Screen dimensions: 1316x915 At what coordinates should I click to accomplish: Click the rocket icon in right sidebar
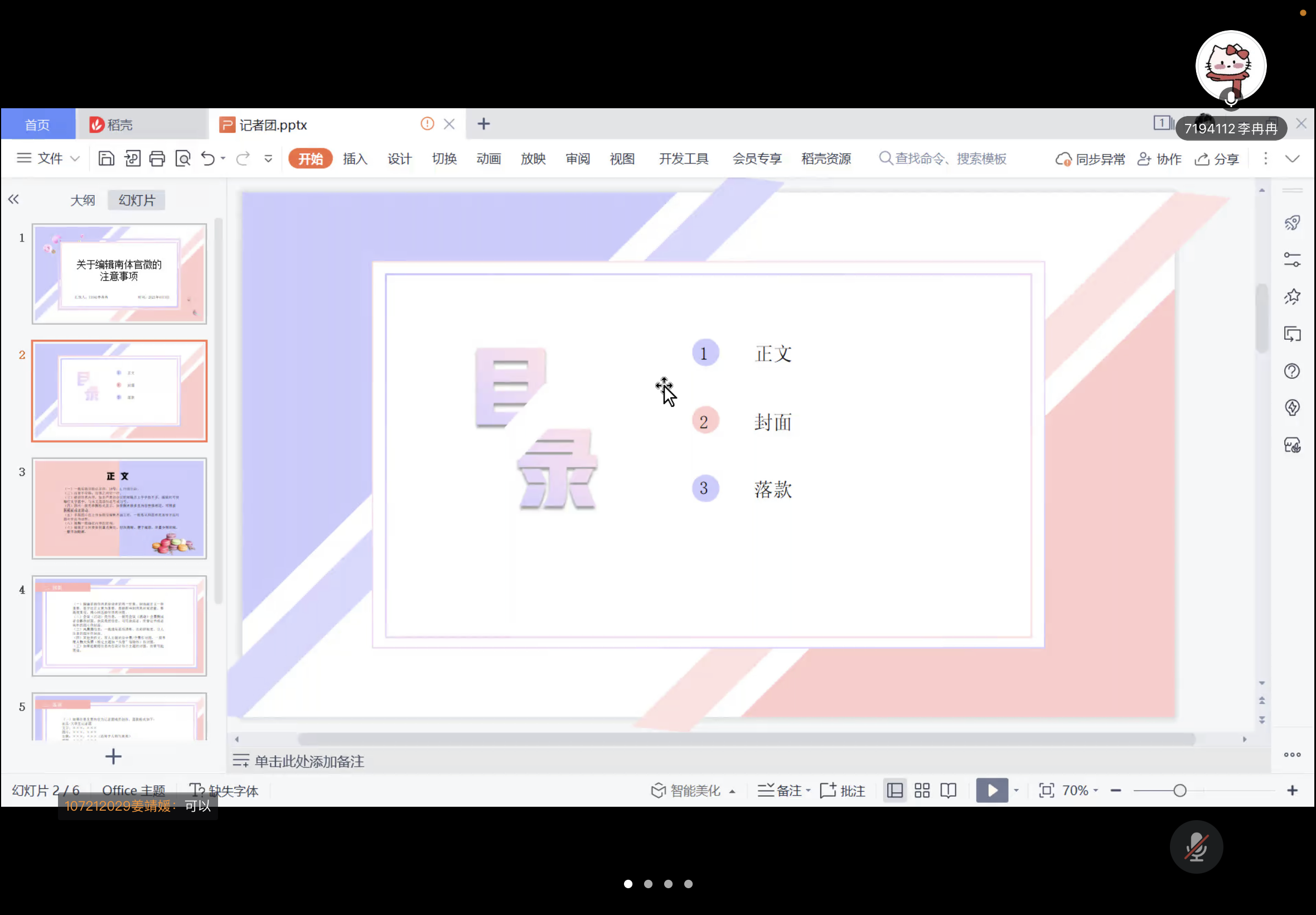pos(1292,223)
